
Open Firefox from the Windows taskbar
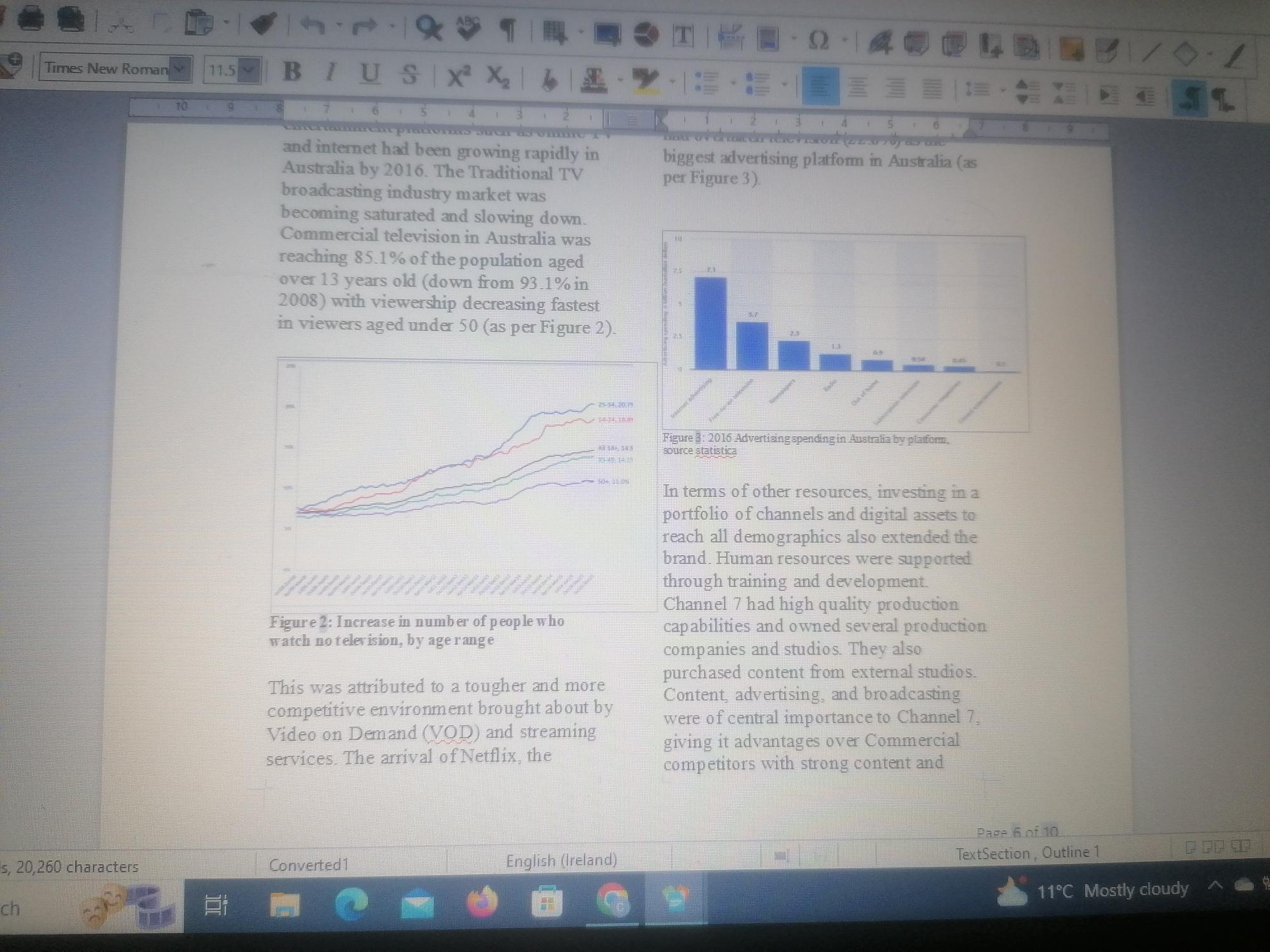[482, 902]
